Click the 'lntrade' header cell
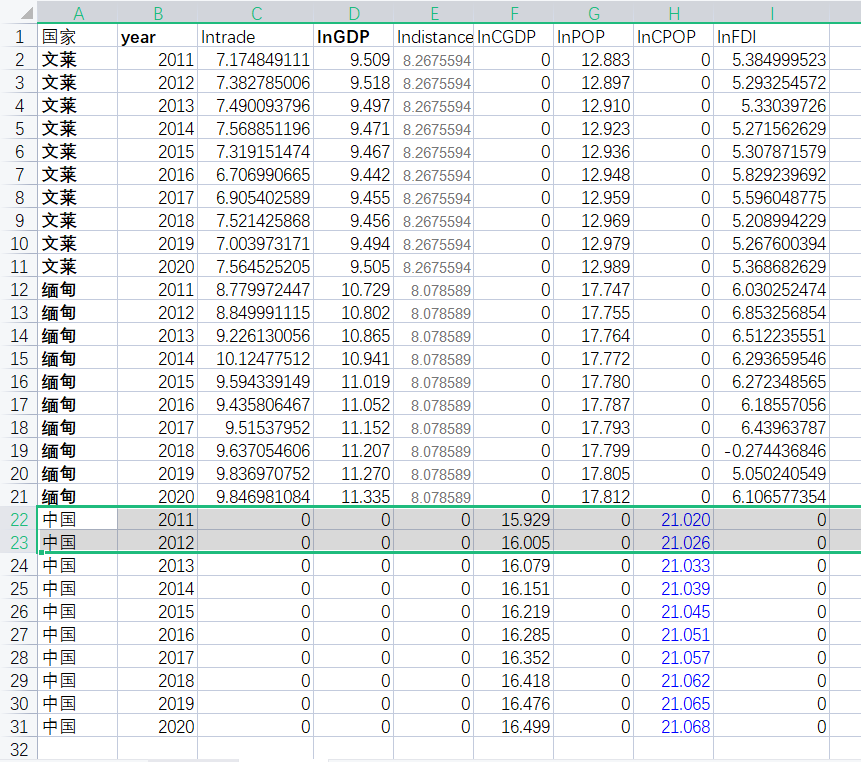 (x=256, y=37)
